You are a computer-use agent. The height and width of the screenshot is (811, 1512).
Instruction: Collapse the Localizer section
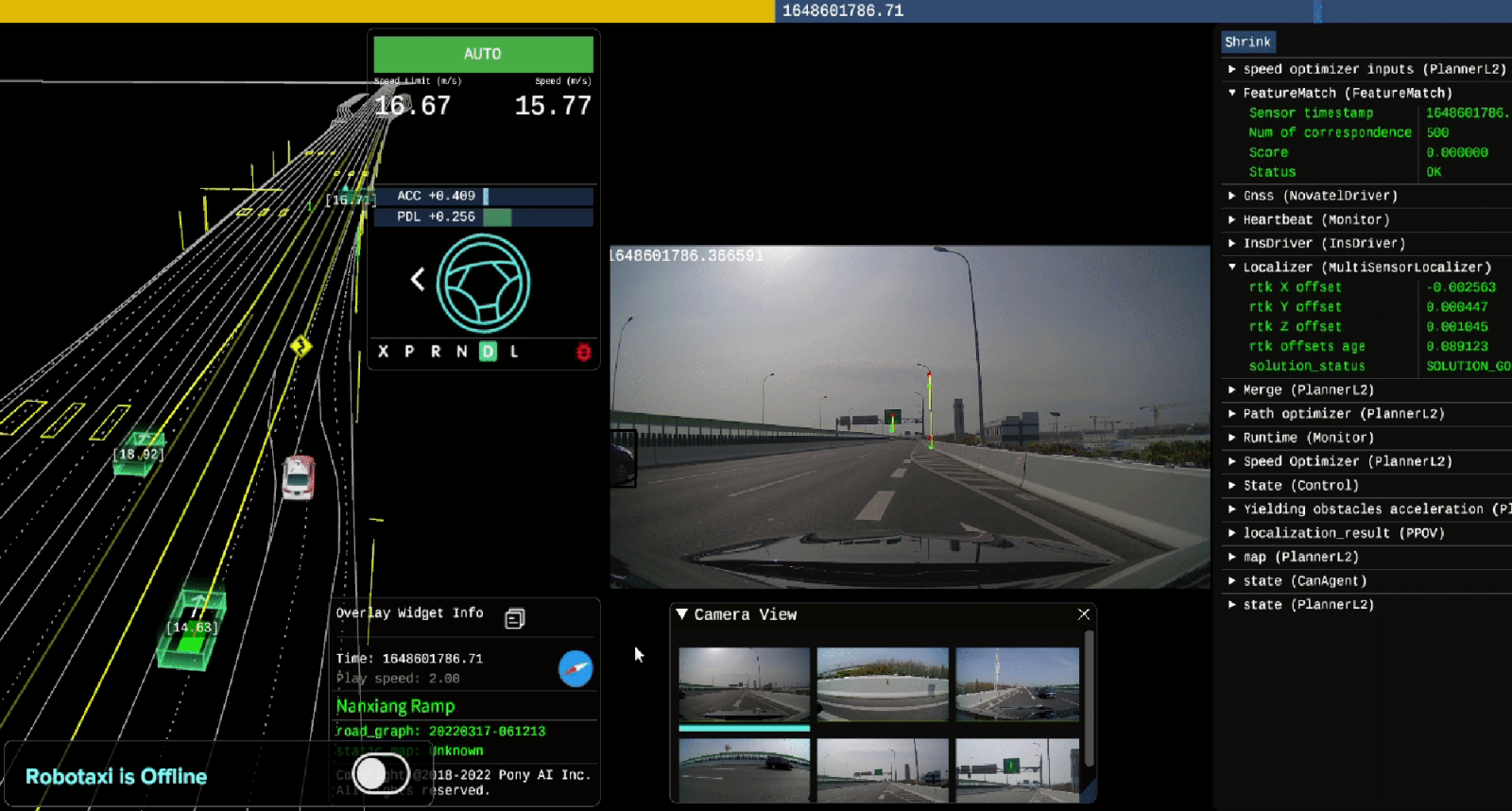coord(1232,267)
